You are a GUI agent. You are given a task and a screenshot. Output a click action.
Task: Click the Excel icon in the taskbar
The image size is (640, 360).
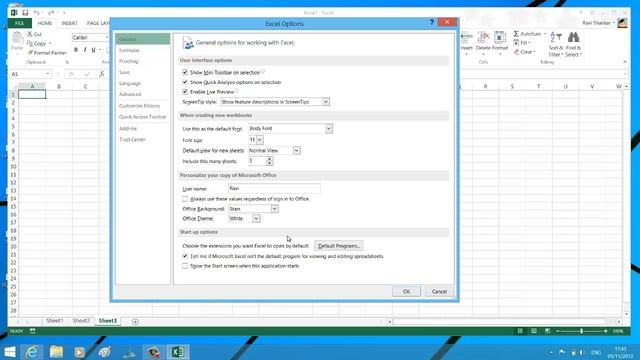tap(178, 352)
